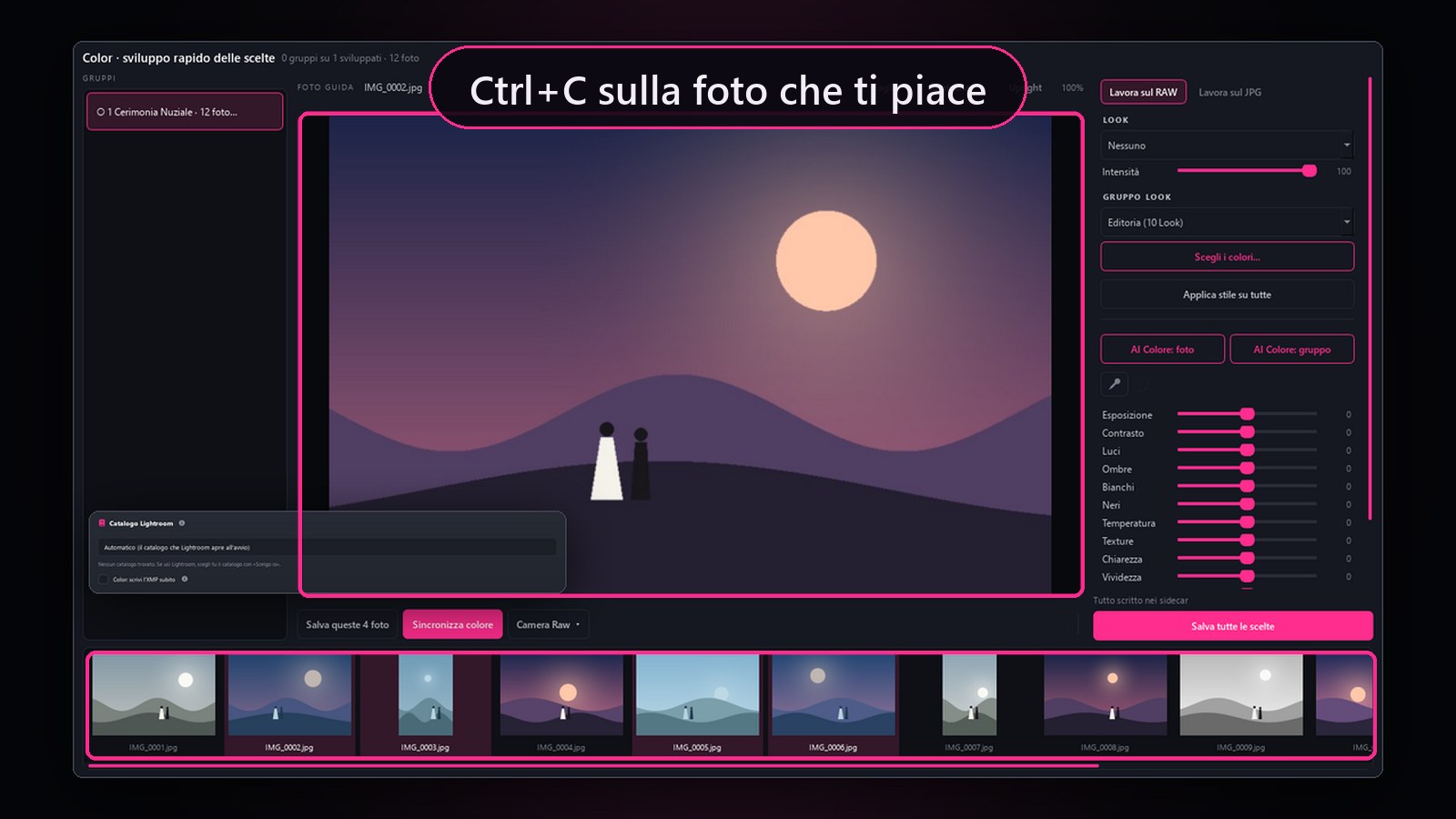Click the Contrasto slider handle

(x=1247, y=432)
